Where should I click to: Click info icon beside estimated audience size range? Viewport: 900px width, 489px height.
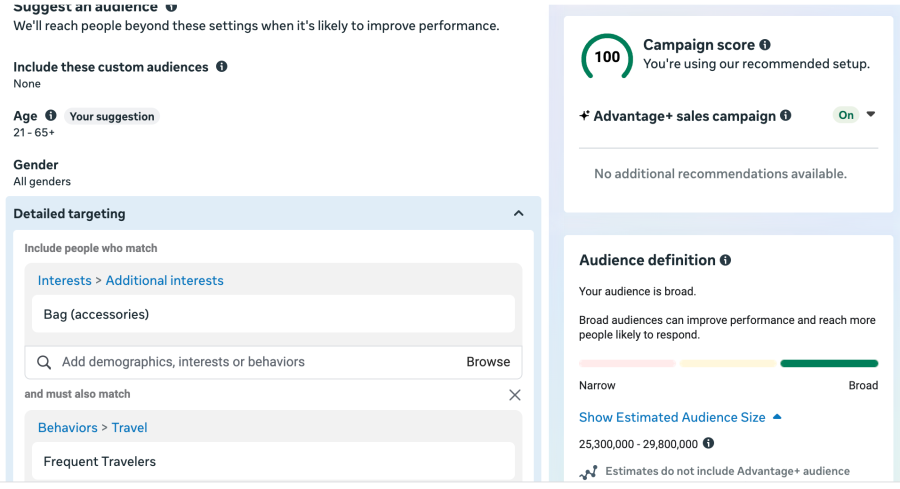pyautogui.click(x=708, y=443)
